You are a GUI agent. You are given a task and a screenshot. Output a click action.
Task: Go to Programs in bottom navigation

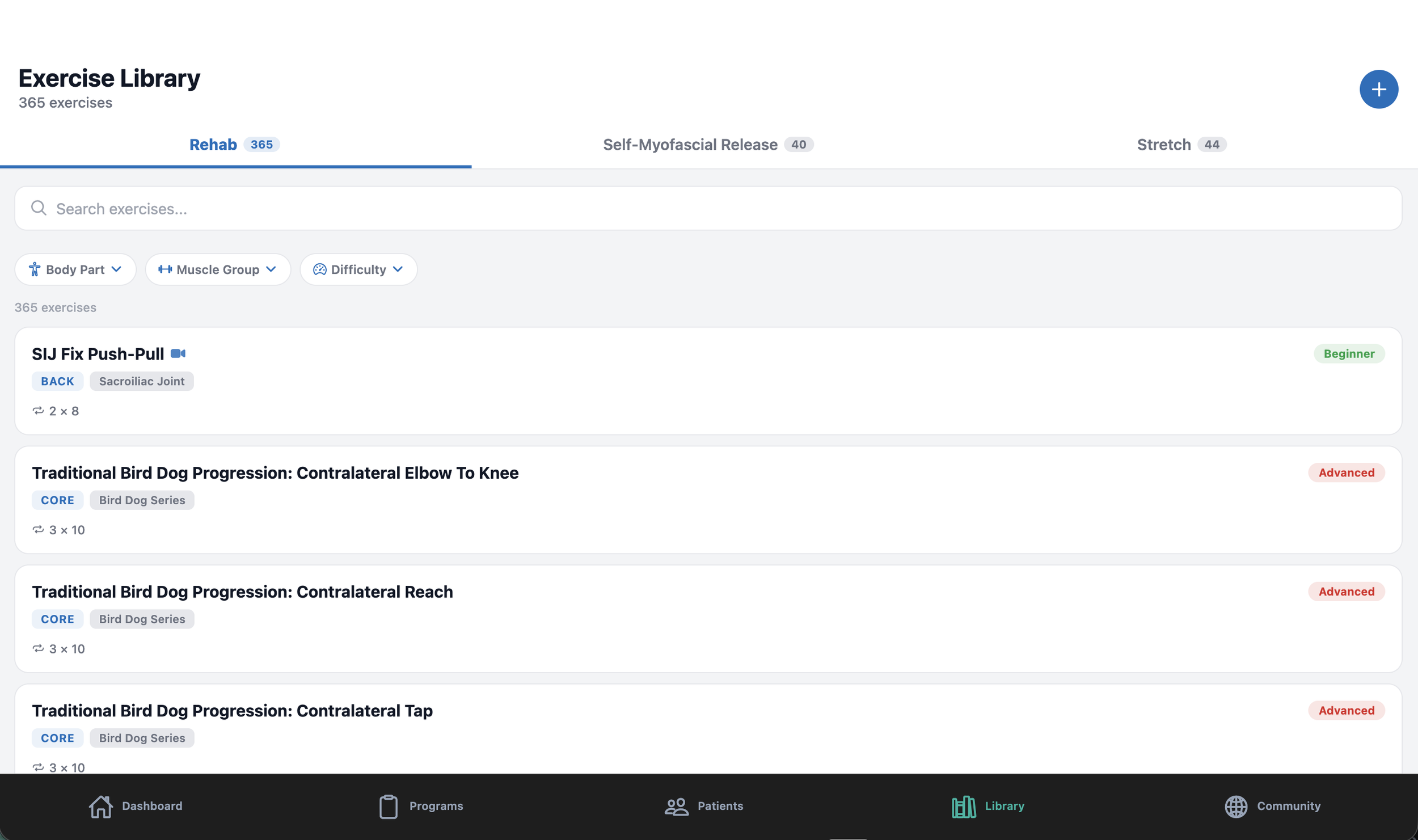(x=421, y=806)
